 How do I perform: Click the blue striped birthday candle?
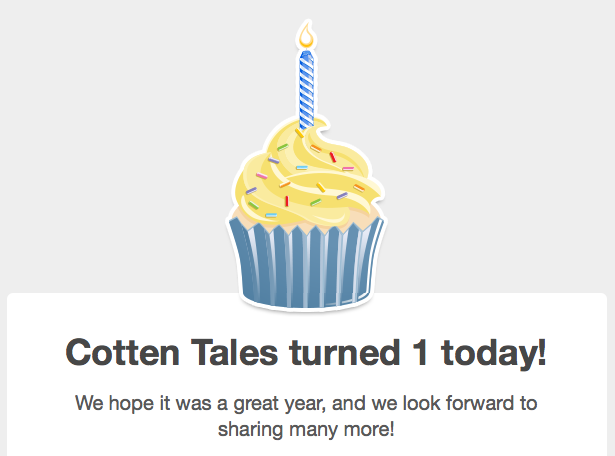click(x=307, y=85)
